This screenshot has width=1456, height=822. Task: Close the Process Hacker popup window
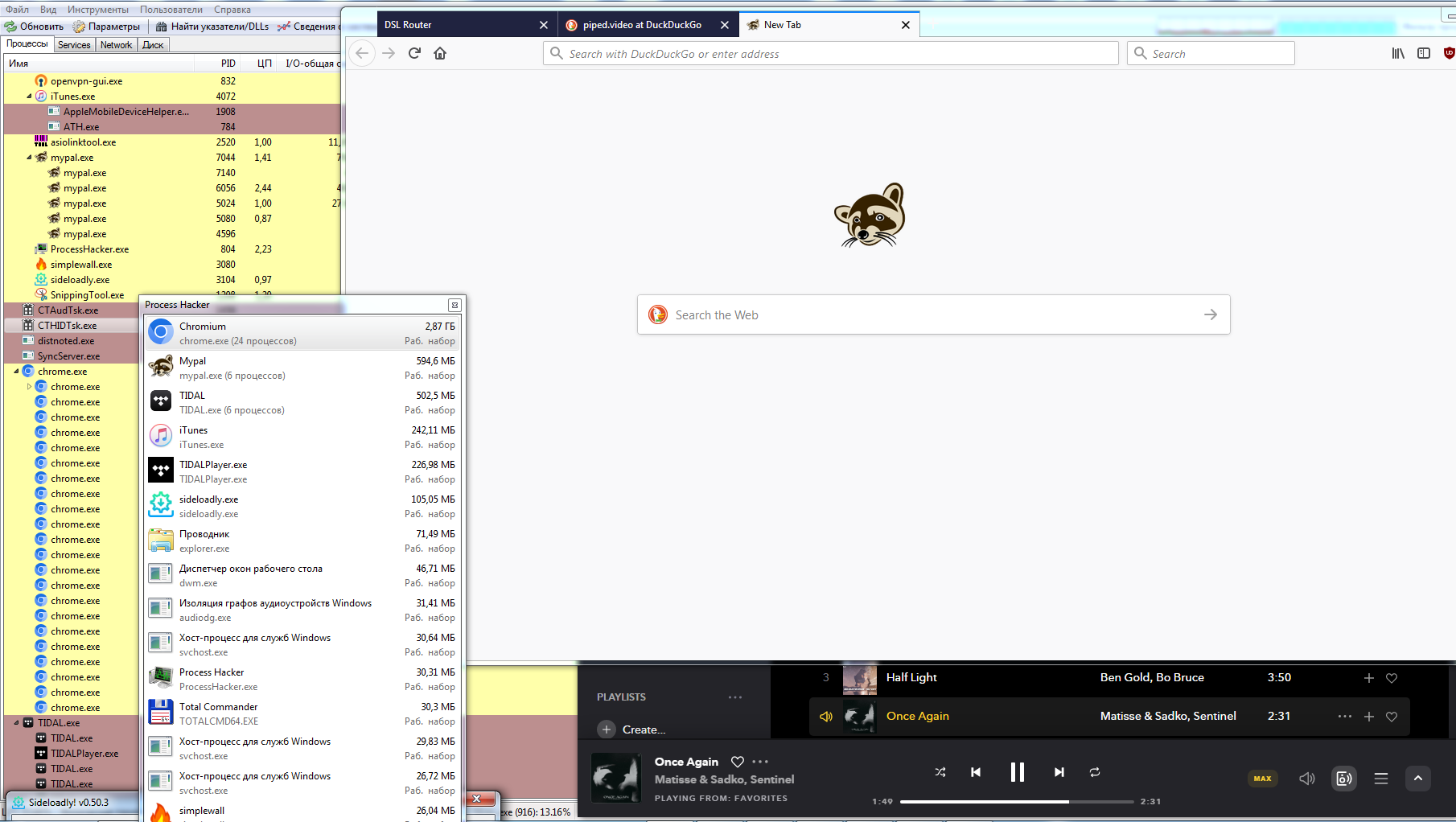454,305
